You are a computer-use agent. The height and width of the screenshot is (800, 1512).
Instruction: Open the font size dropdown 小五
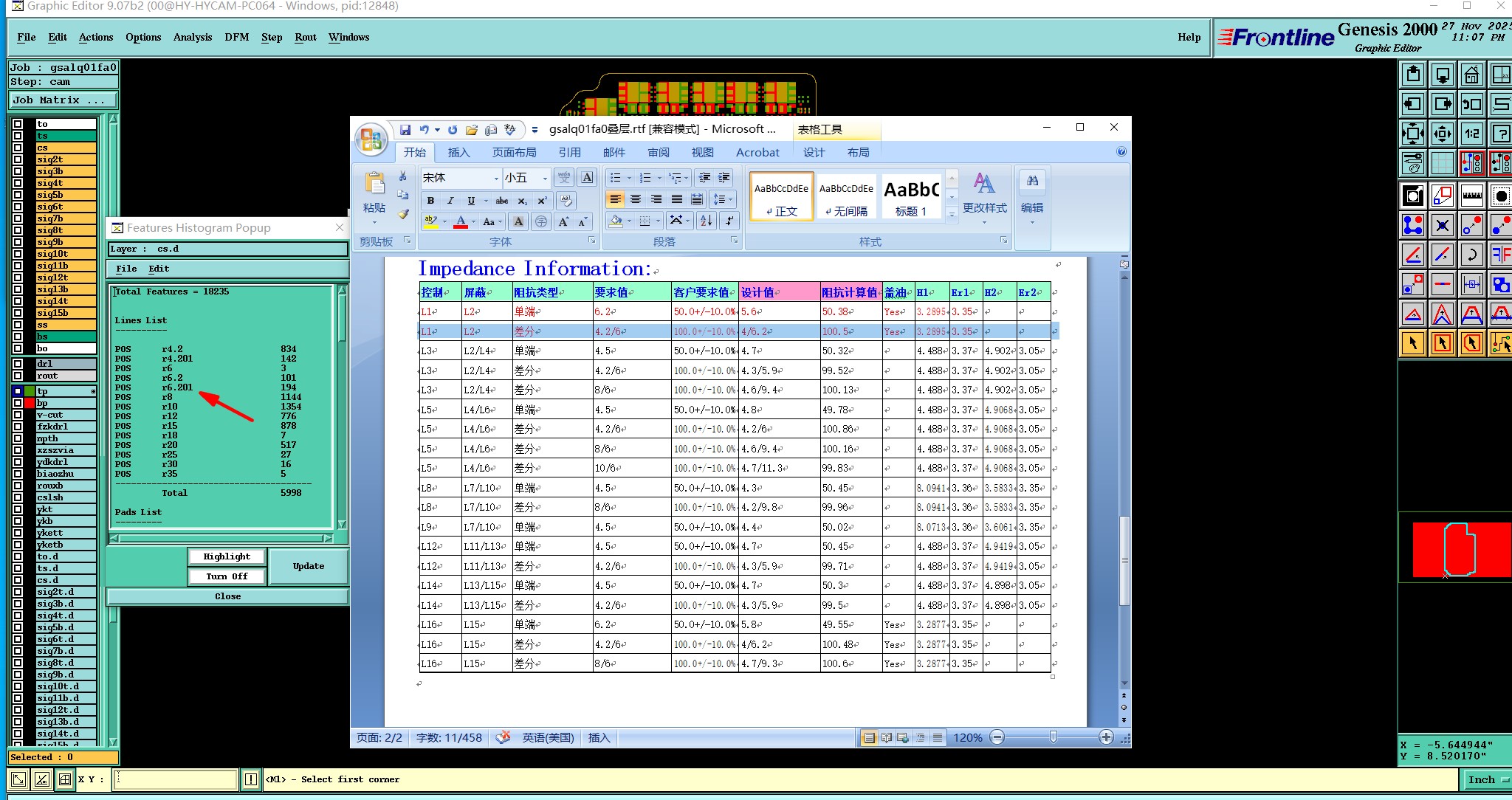(545, 178)
